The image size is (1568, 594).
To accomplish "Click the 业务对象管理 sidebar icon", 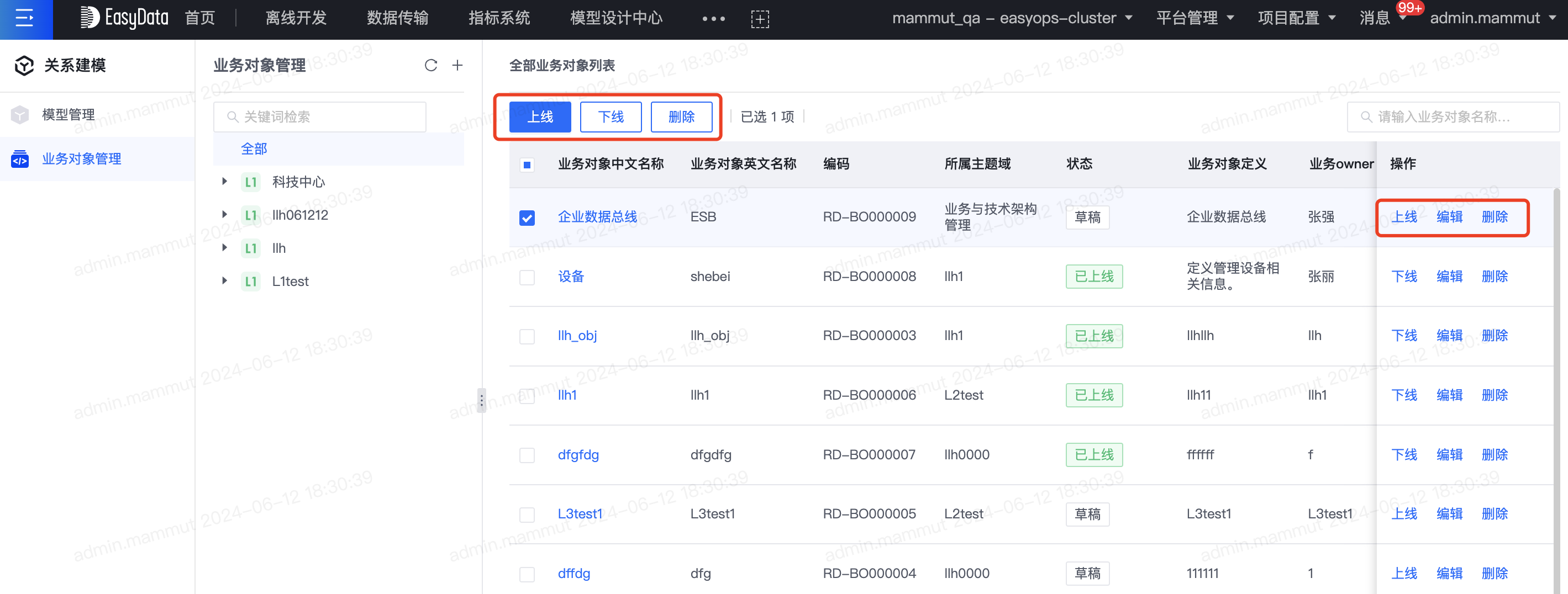I will [20, 158].
